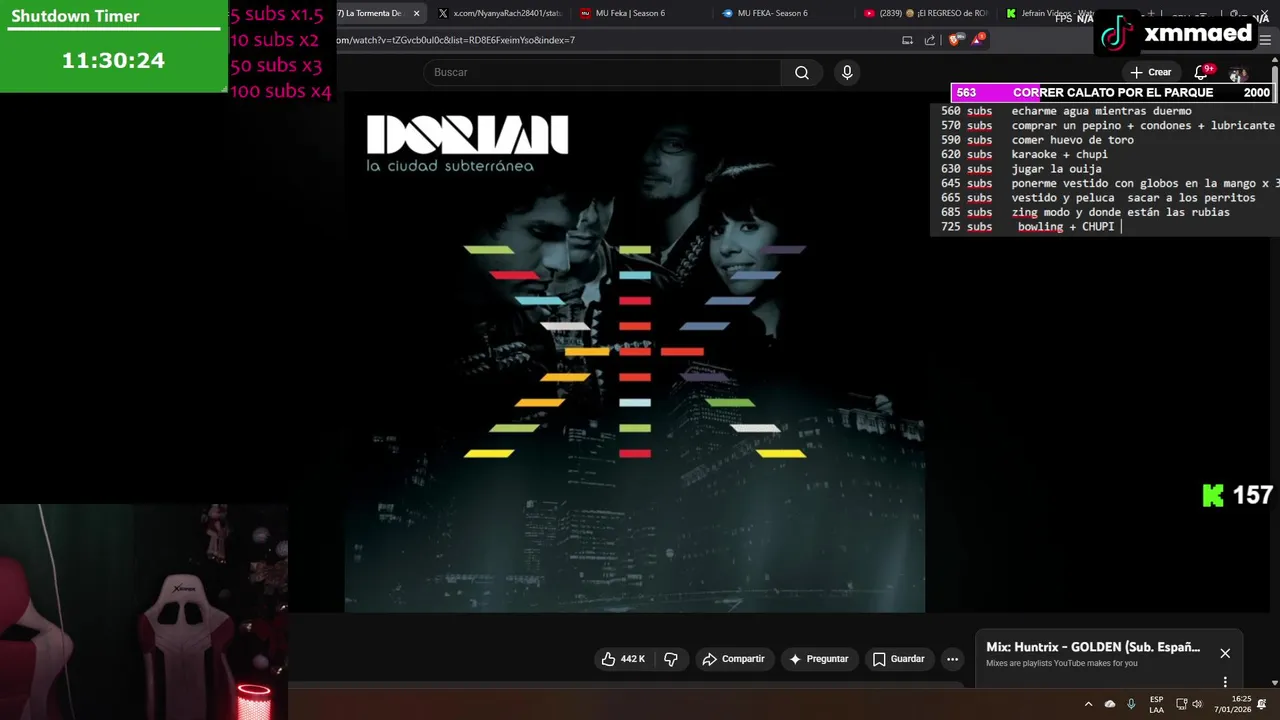Click '560 subs echarme agua mientras duermo' row

point(1066,111)
